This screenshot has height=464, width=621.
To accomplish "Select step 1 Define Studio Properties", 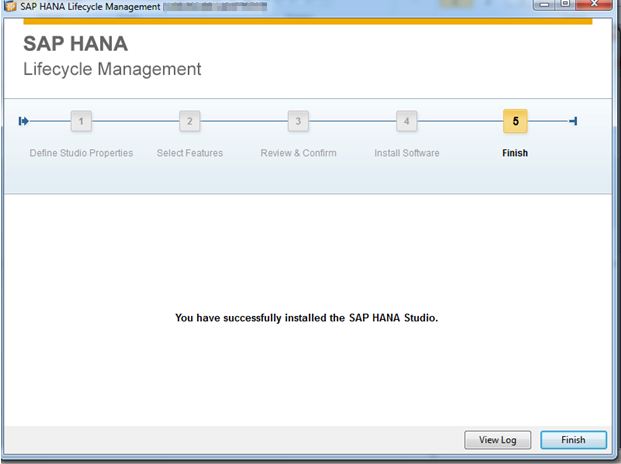I will [81, 121].
